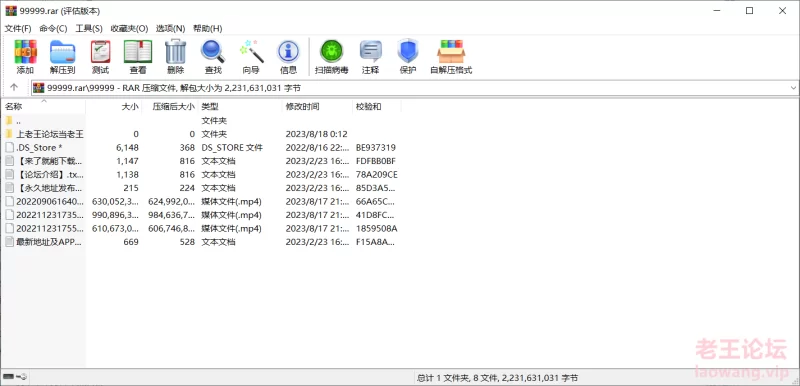
Task: Click the DS_STORE 文件 type cell
Action: pos(232,147)
